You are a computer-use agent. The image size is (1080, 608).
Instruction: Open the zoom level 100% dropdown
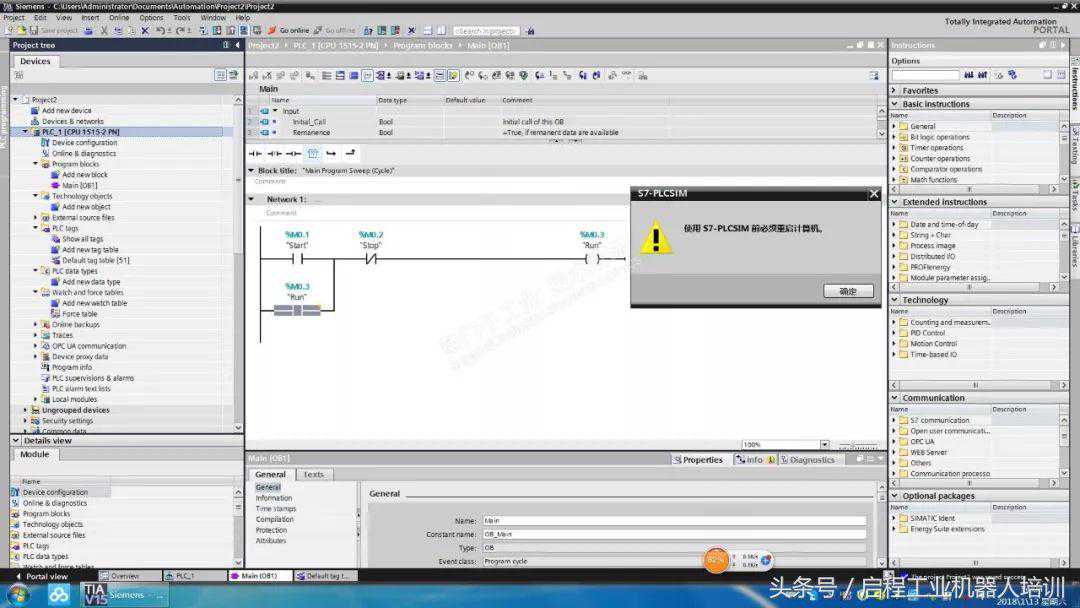824,445
